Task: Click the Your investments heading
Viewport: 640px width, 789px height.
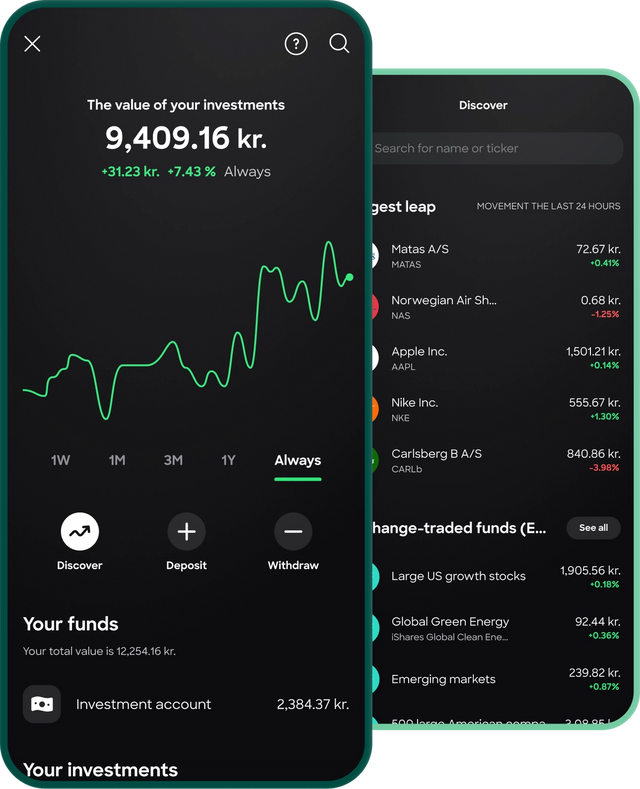Action: click(x=100, y=770)
